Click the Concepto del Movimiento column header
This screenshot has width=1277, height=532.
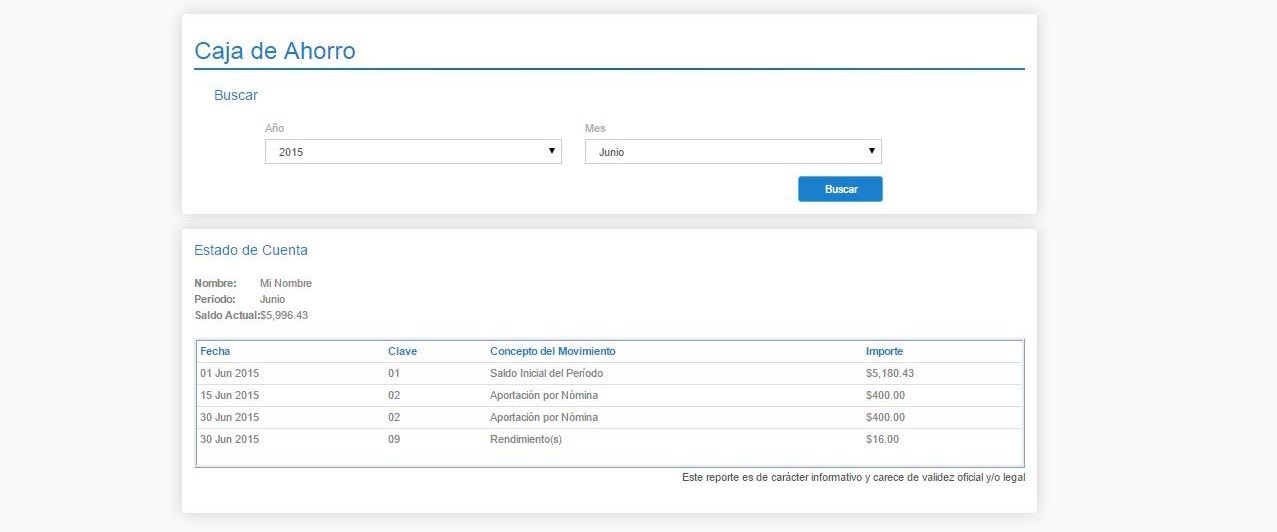(552, 351)
